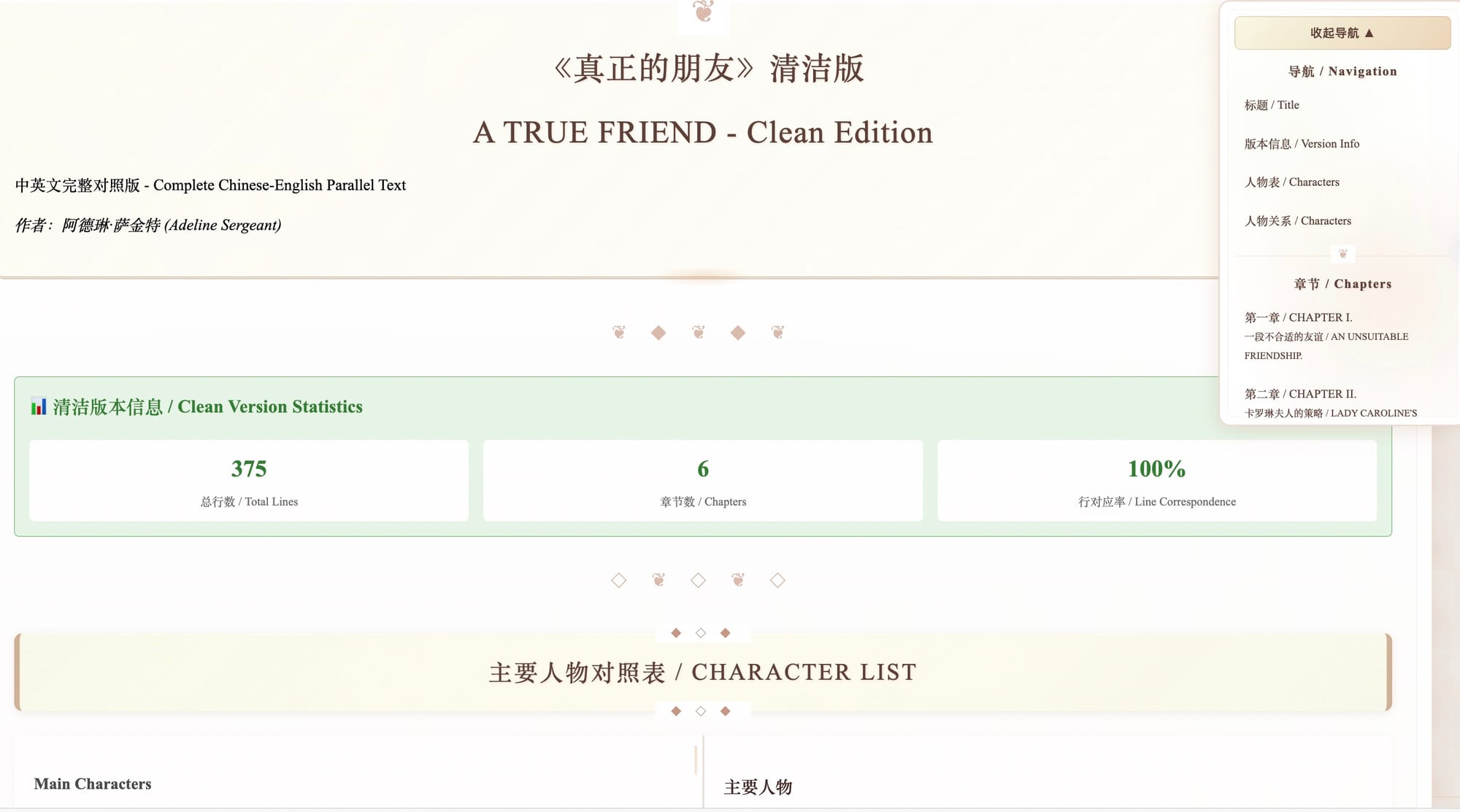This screenshot has height=812, width=1460.
Task: Click the first outlined diamond below statistics
Action: 619,580
